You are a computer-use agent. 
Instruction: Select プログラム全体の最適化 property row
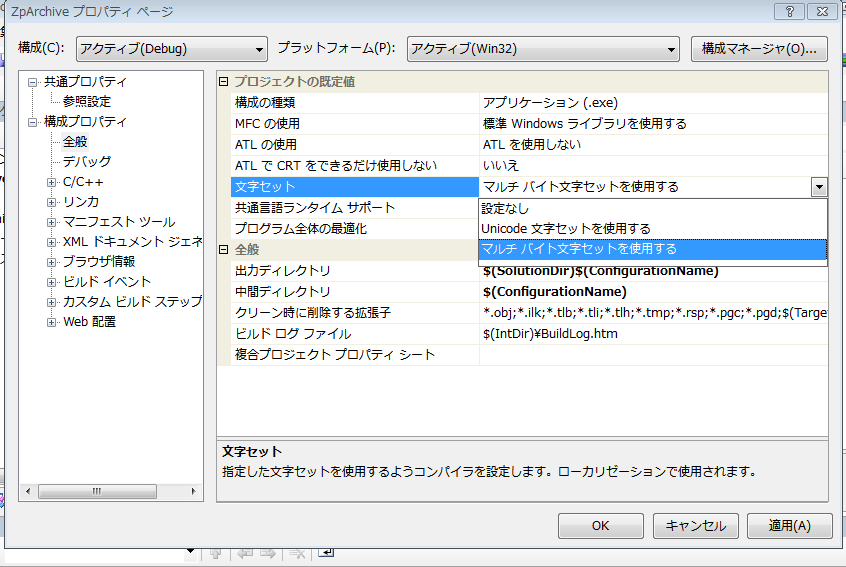pos(354,229)
